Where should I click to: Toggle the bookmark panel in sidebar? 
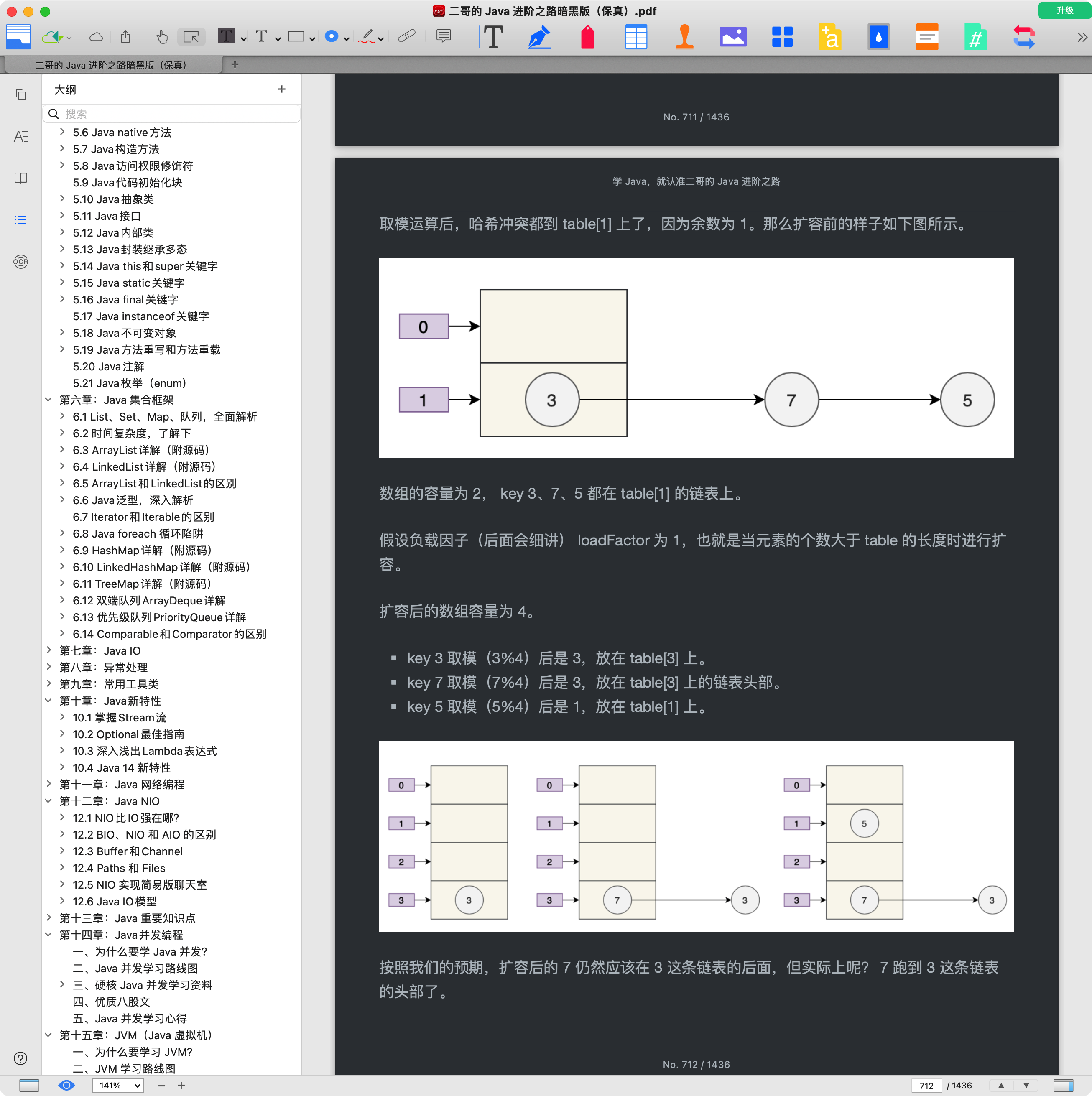pyautogui.click(x=20, y=178)
